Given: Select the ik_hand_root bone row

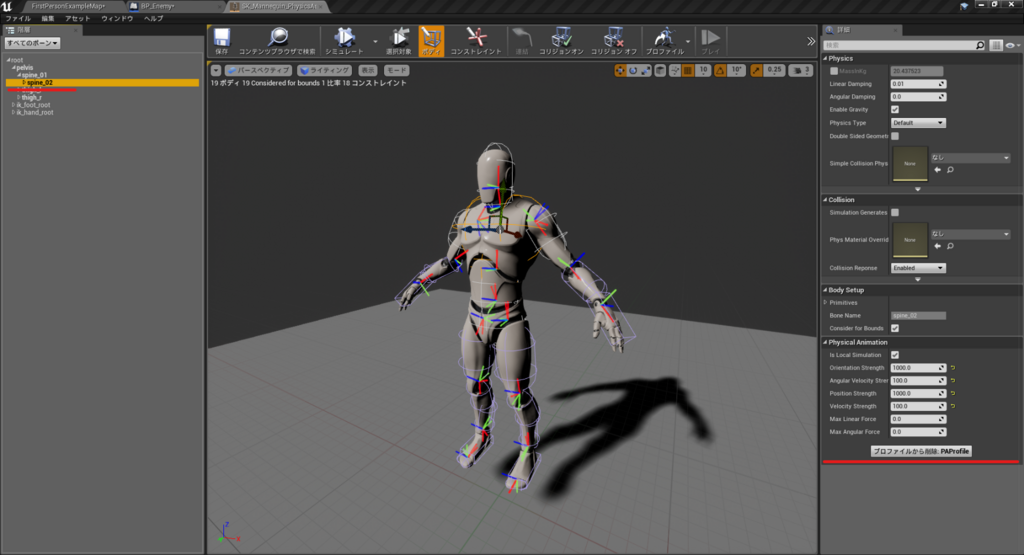Looking at the screenshot, I should [35, 112].
